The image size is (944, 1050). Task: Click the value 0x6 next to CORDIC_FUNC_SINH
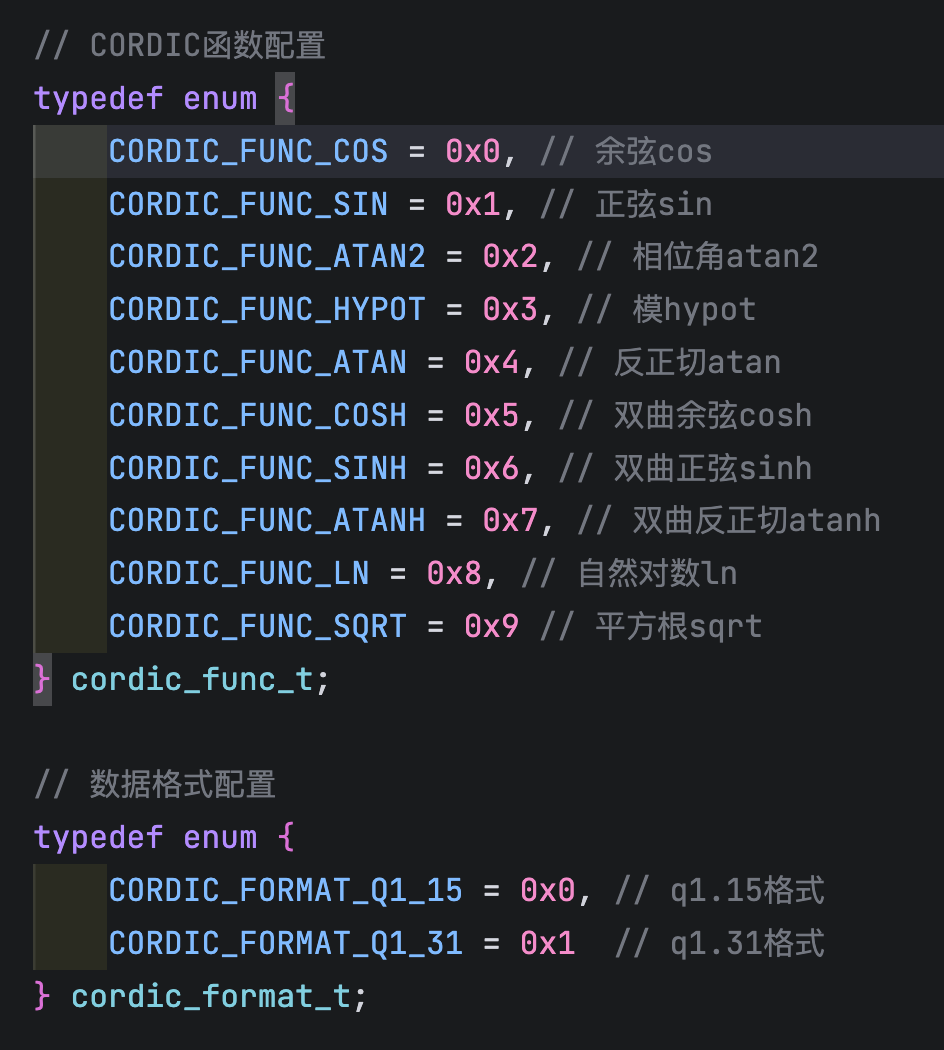pos(492,467)
